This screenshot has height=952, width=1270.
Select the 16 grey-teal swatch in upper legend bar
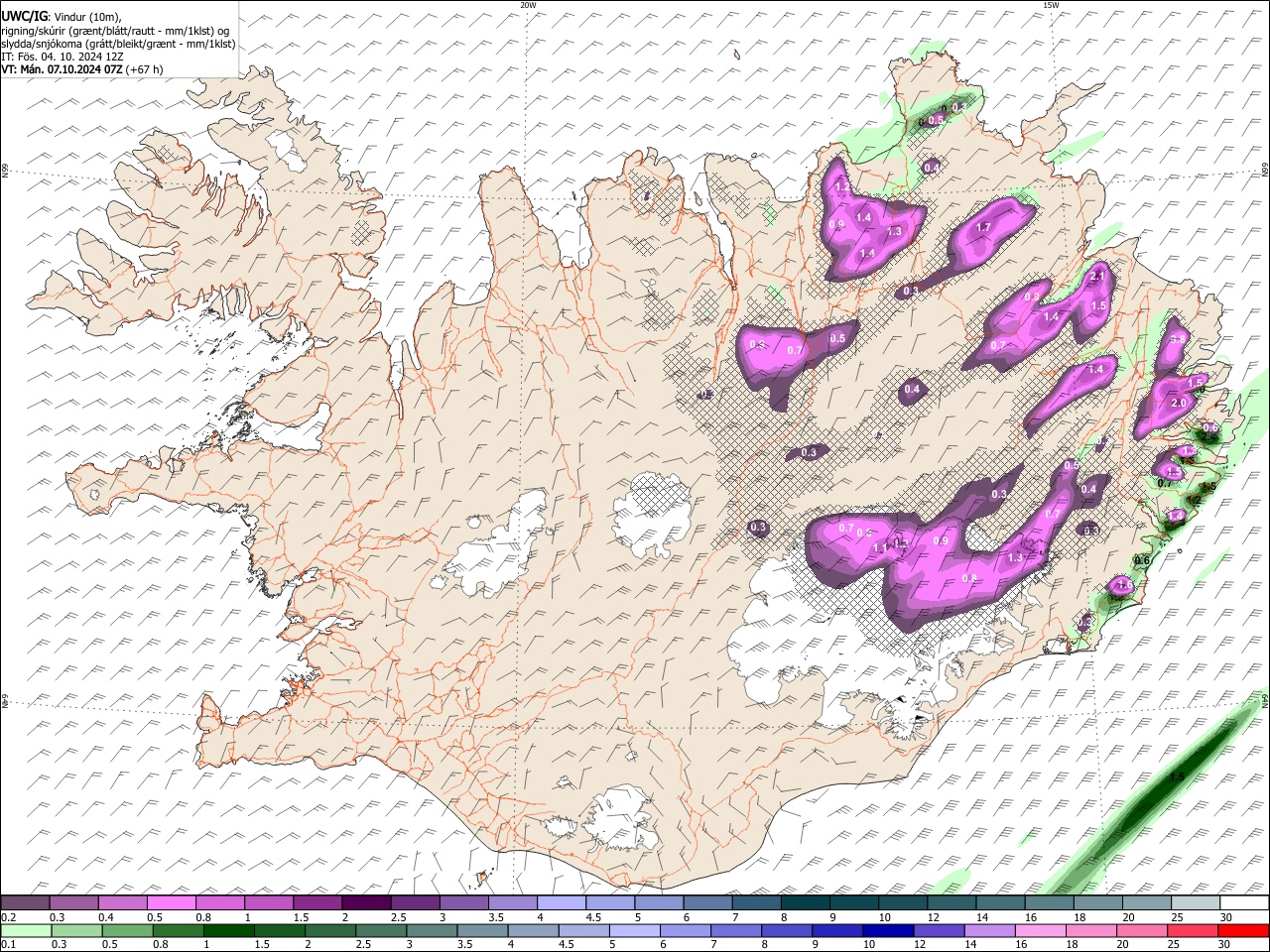1050,903
